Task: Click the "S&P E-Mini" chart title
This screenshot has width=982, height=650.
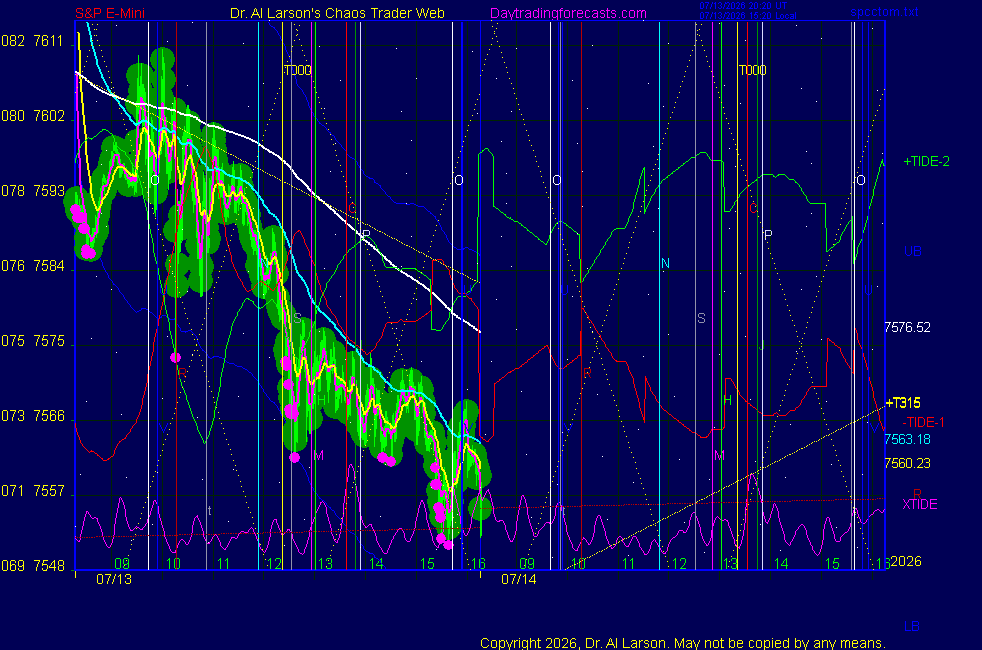Action: [x=110, y=13]
